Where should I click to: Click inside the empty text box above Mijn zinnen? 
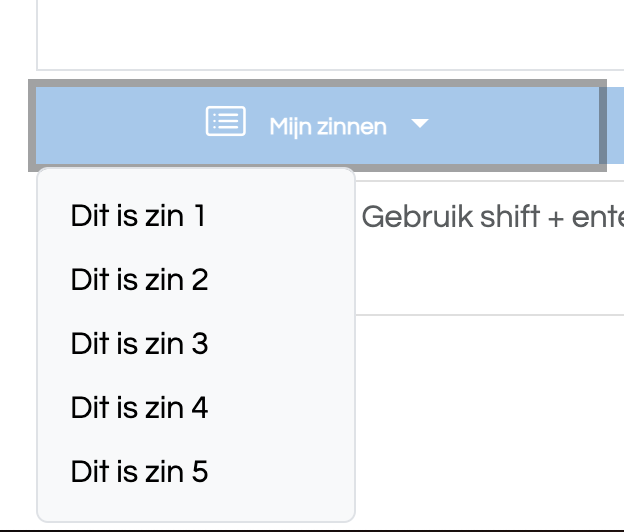tap(330, 34)
